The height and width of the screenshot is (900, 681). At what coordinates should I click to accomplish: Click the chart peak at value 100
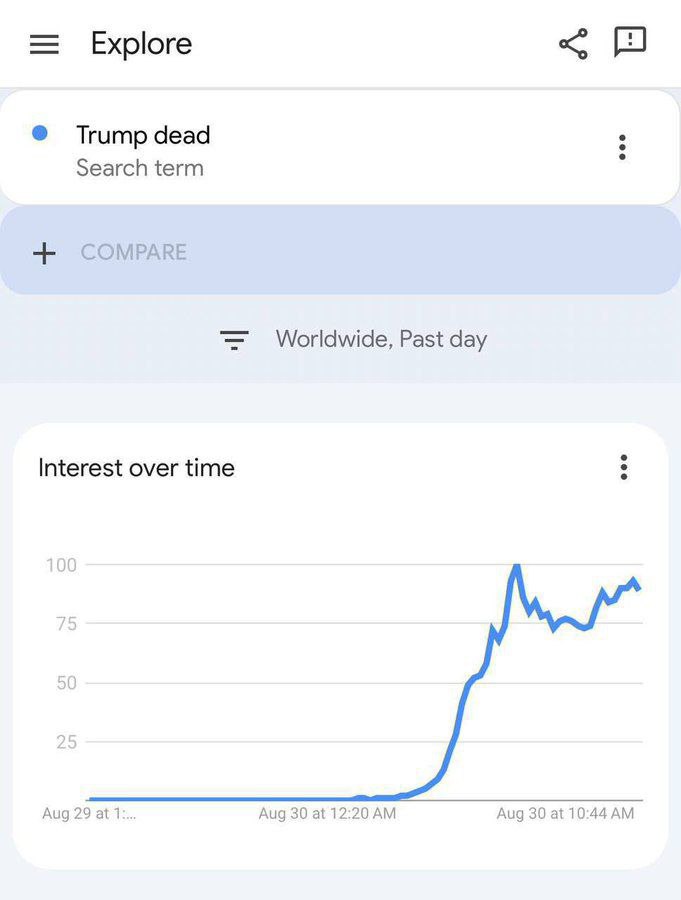[x=516, y=567]
